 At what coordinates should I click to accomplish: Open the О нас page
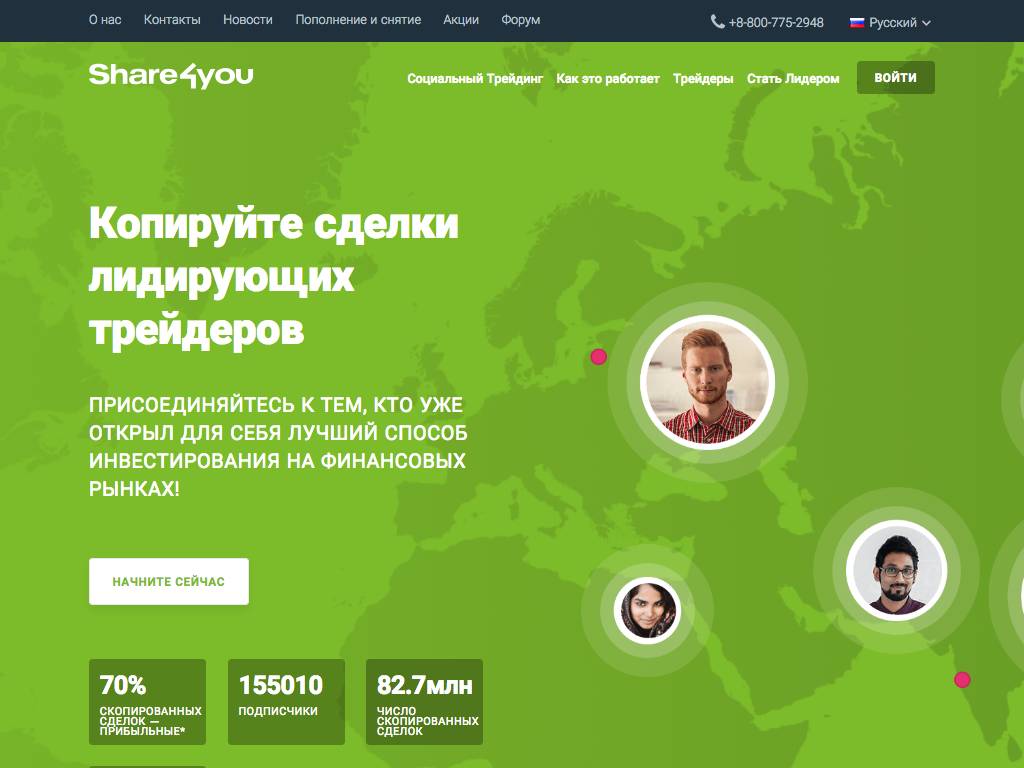[x=105, y=20]
